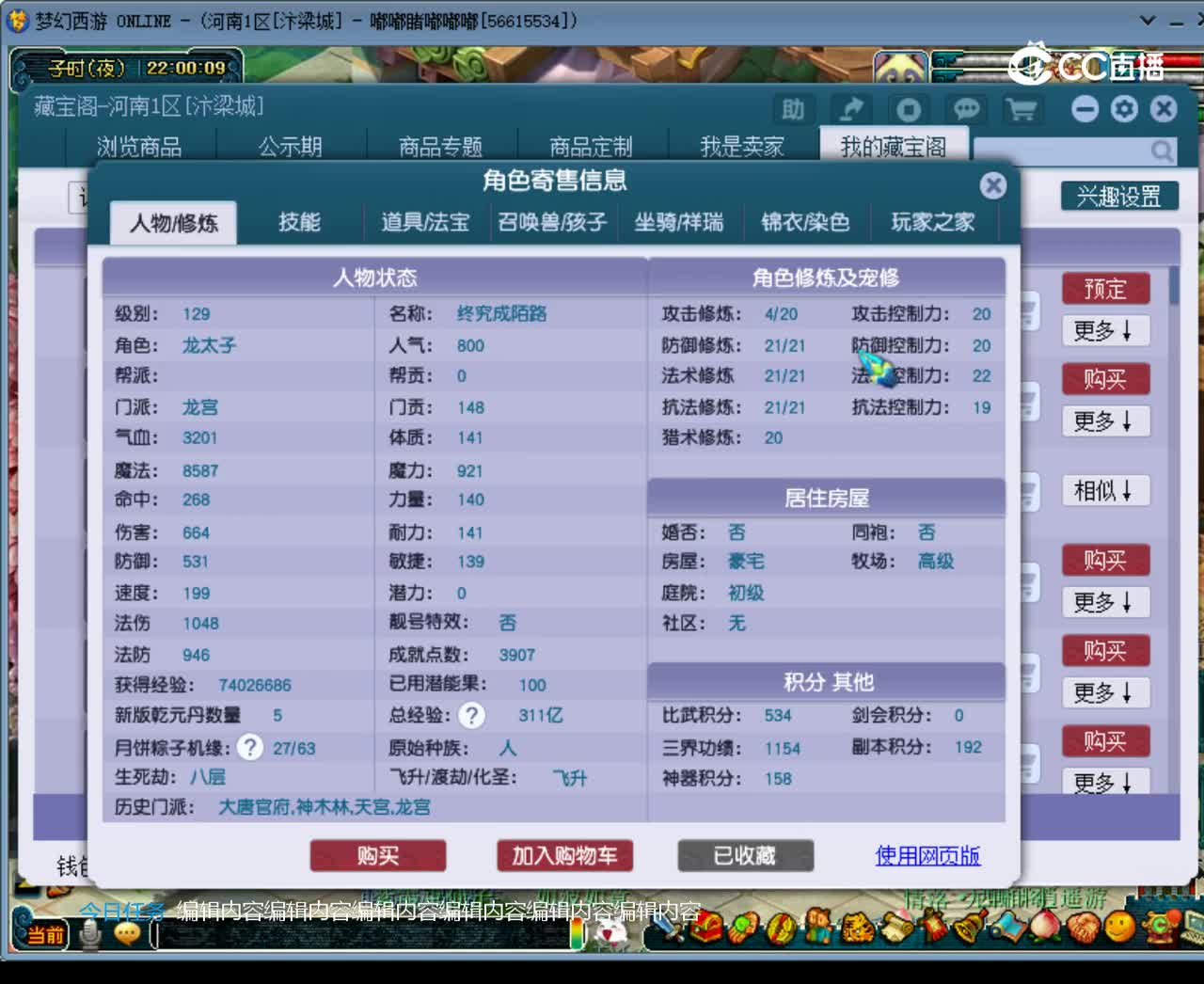Open the 道具/法宝 tab
The height and width of the screenshot is (984, 1204).
[425, 222]
